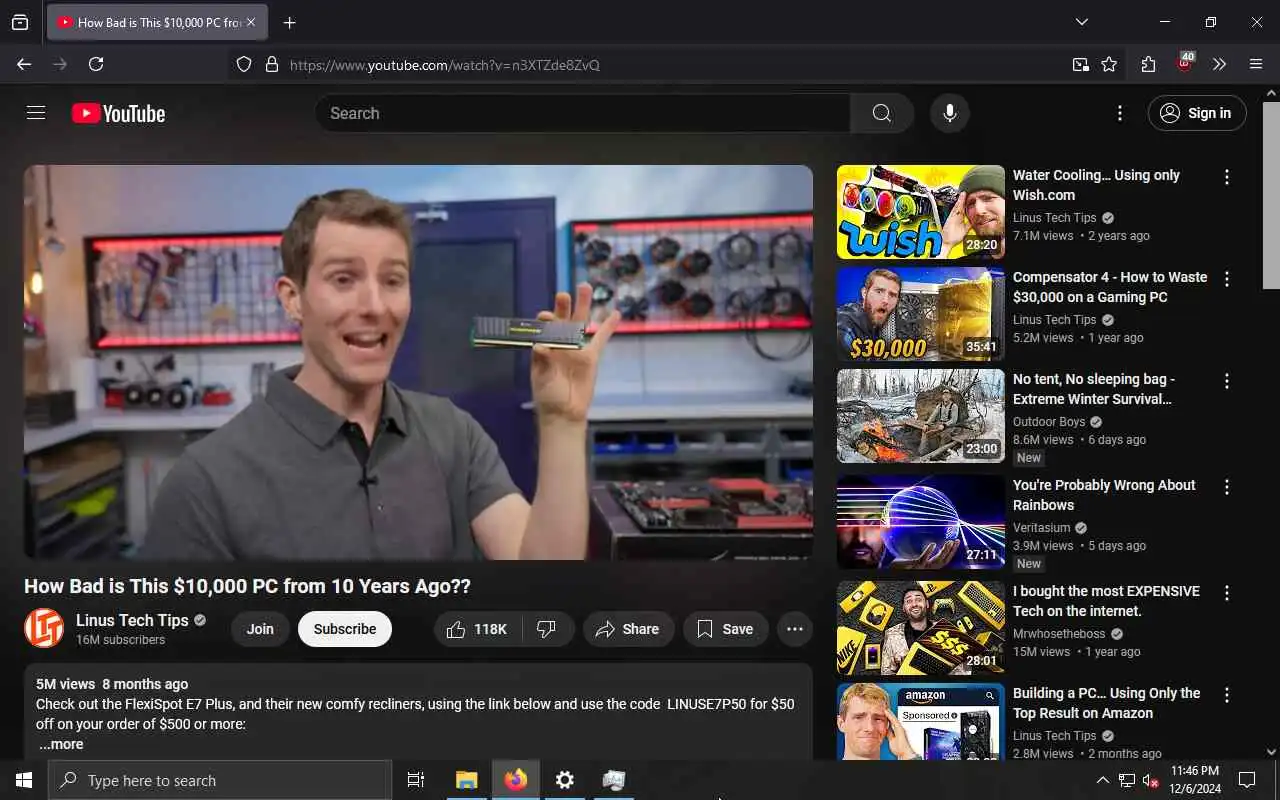
Task: Click the Sign in button
Action: coord(1197,113)
